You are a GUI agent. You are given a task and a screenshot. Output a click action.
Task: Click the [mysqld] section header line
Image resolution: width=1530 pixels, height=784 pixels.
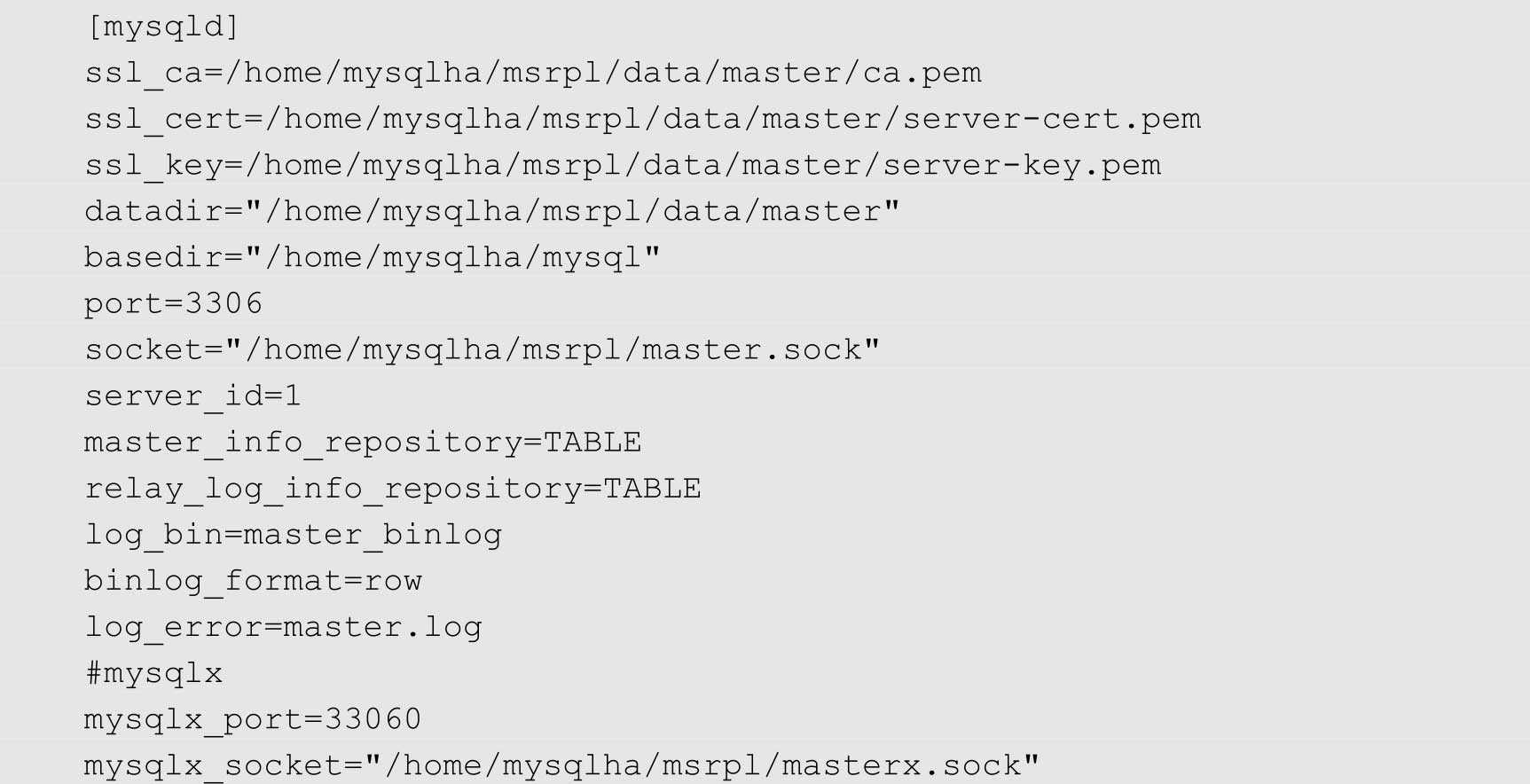point(162,27)
